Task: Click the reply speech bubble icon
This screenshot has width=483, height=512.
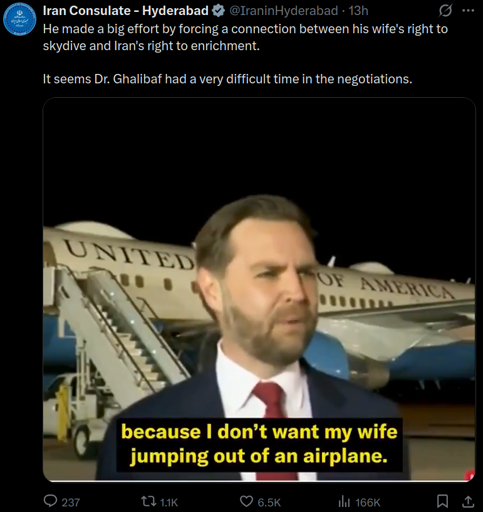Action: [50, 501]
